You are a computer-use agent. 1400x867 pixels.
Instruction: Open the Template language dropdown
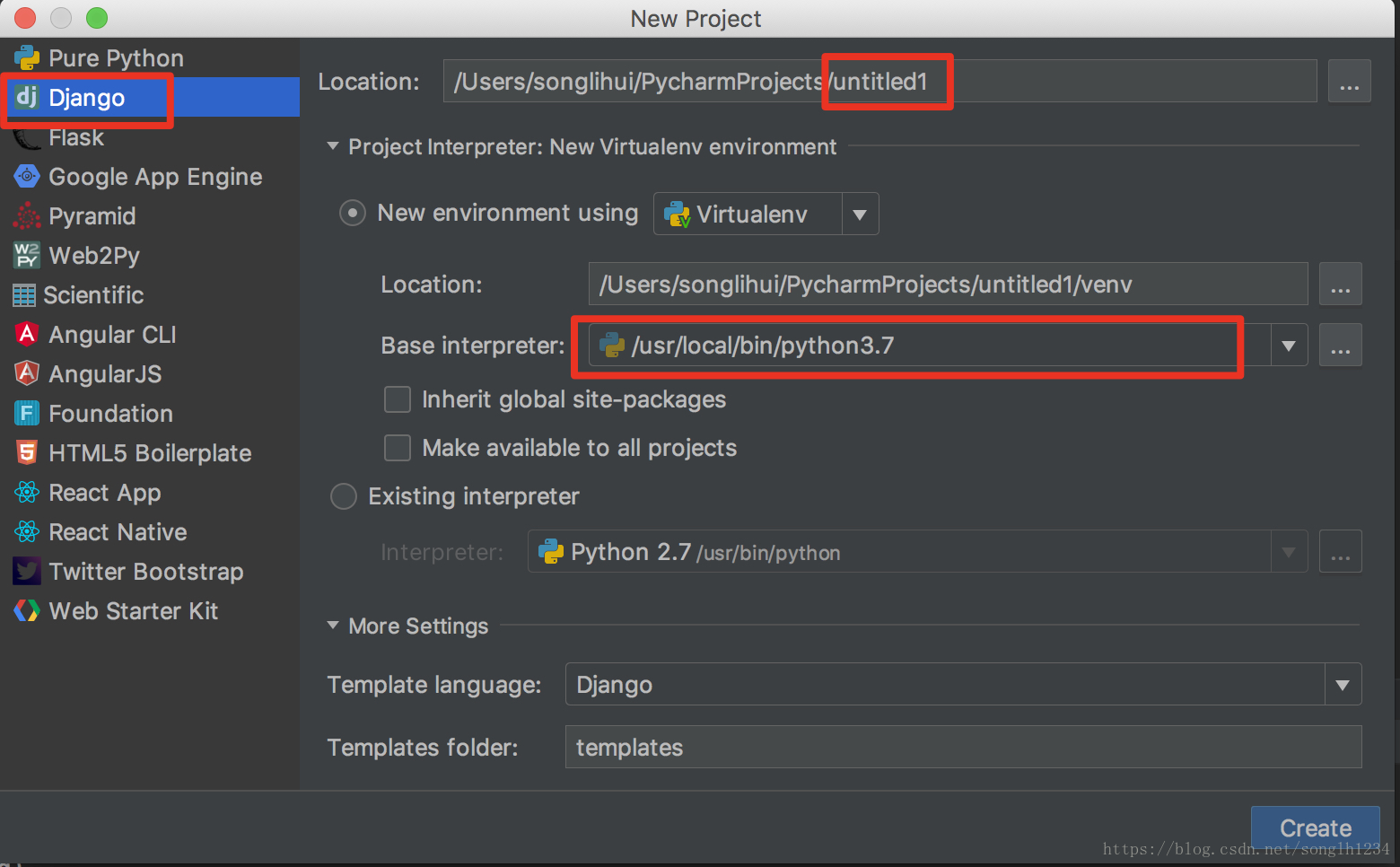pos(1343,685)
